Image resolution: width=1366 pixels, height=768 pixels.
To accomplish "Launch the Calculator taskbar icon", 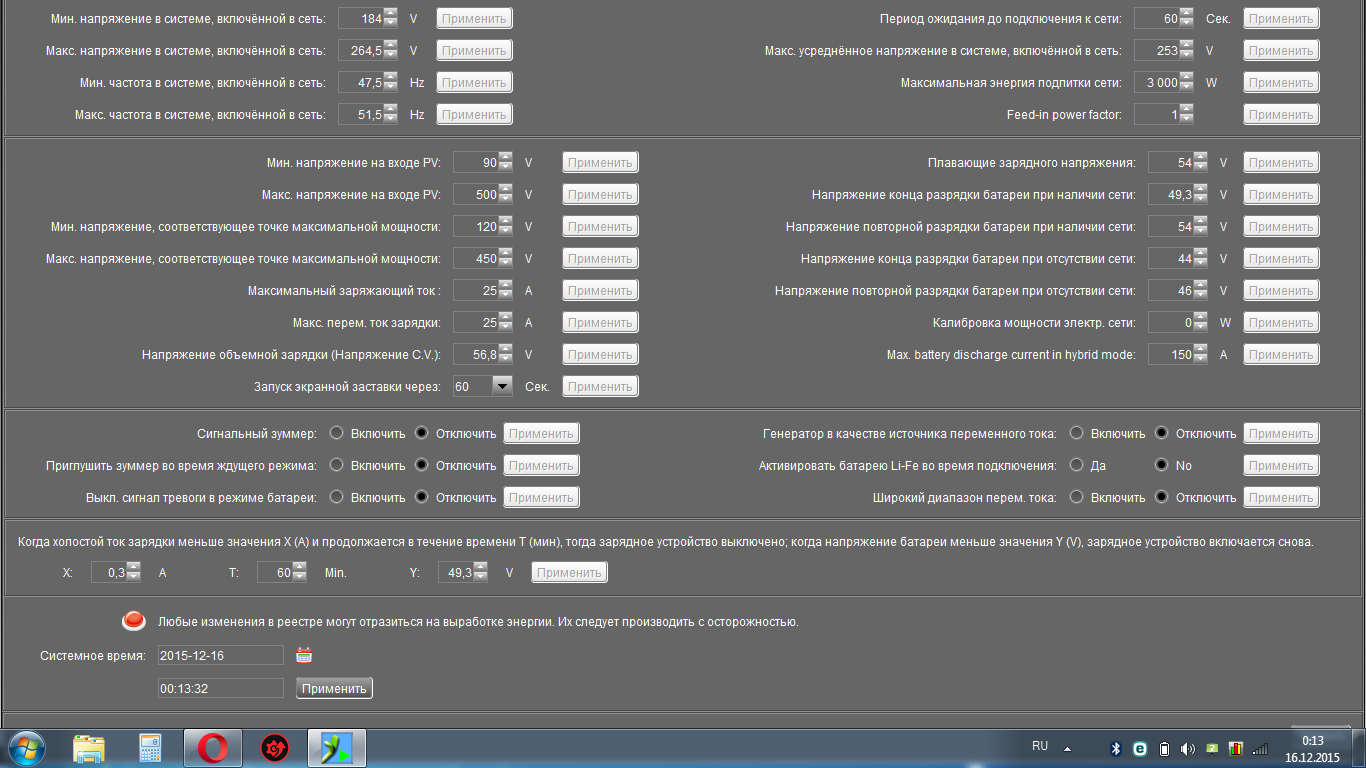I will pos(150,747).
